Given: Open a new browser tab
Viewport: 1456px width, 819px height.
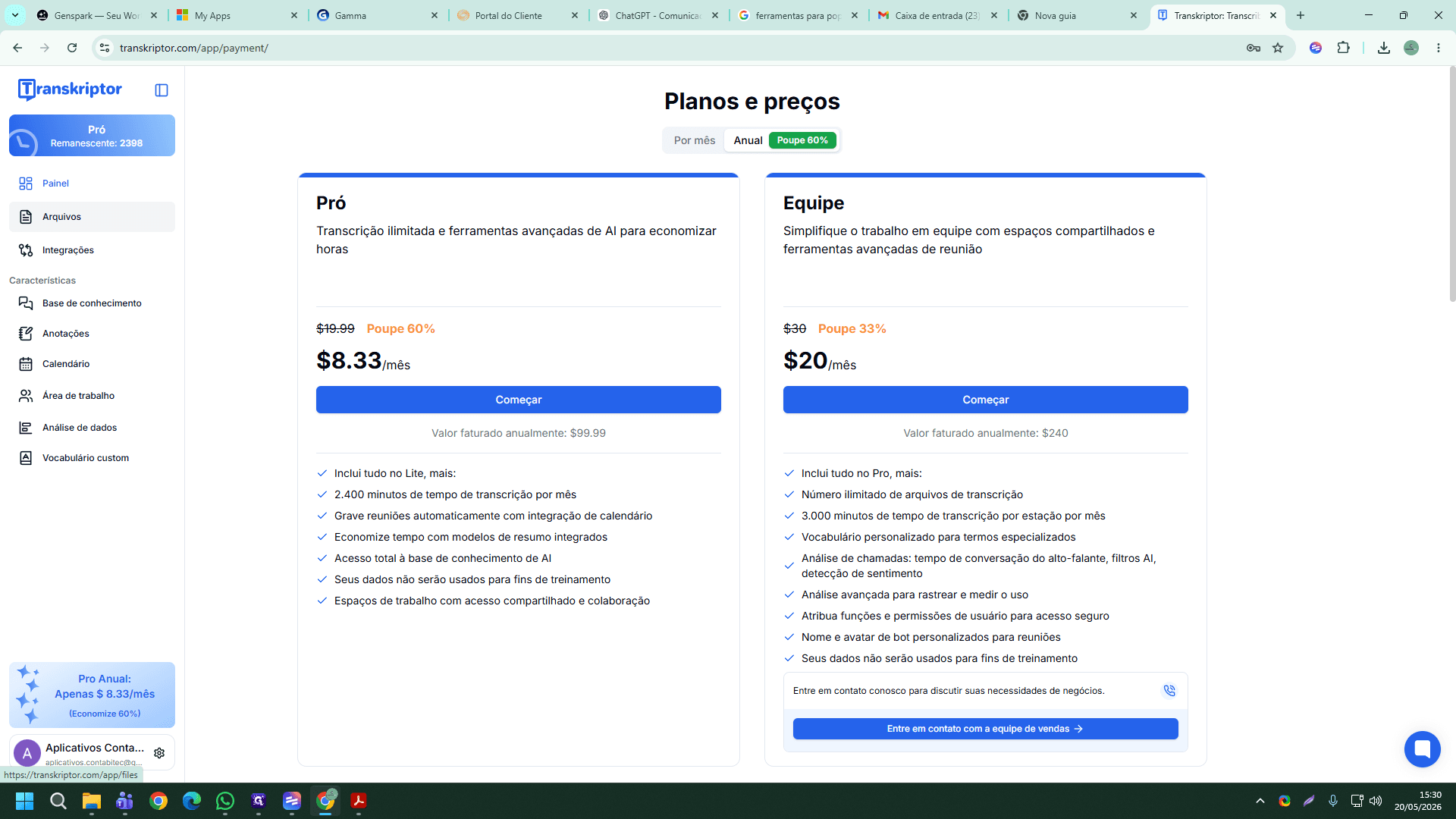Looking at the screenshot, I should point(1301,15).
